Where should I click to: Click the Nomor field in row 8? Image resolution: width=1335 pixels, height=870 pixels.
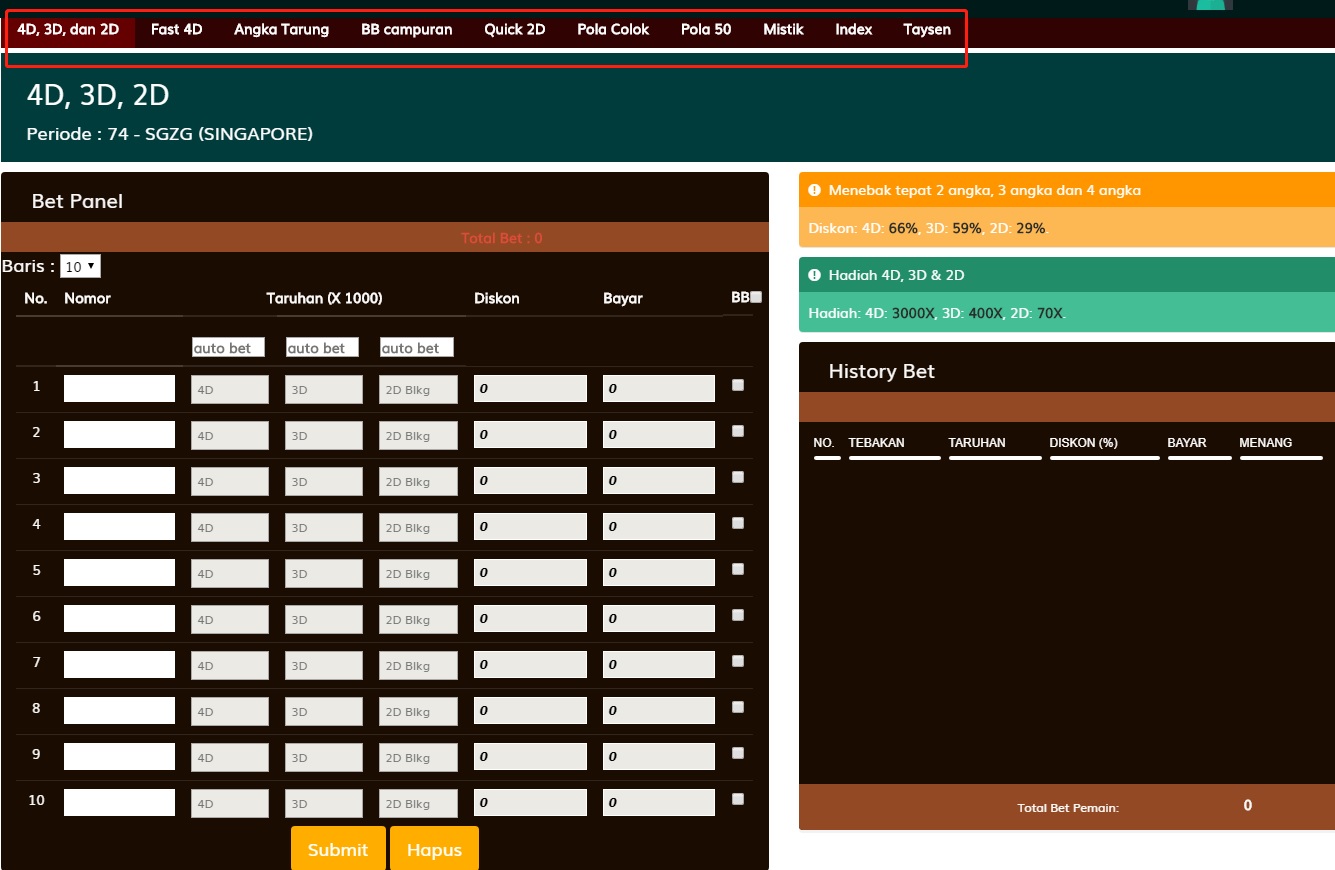[119, 711]
